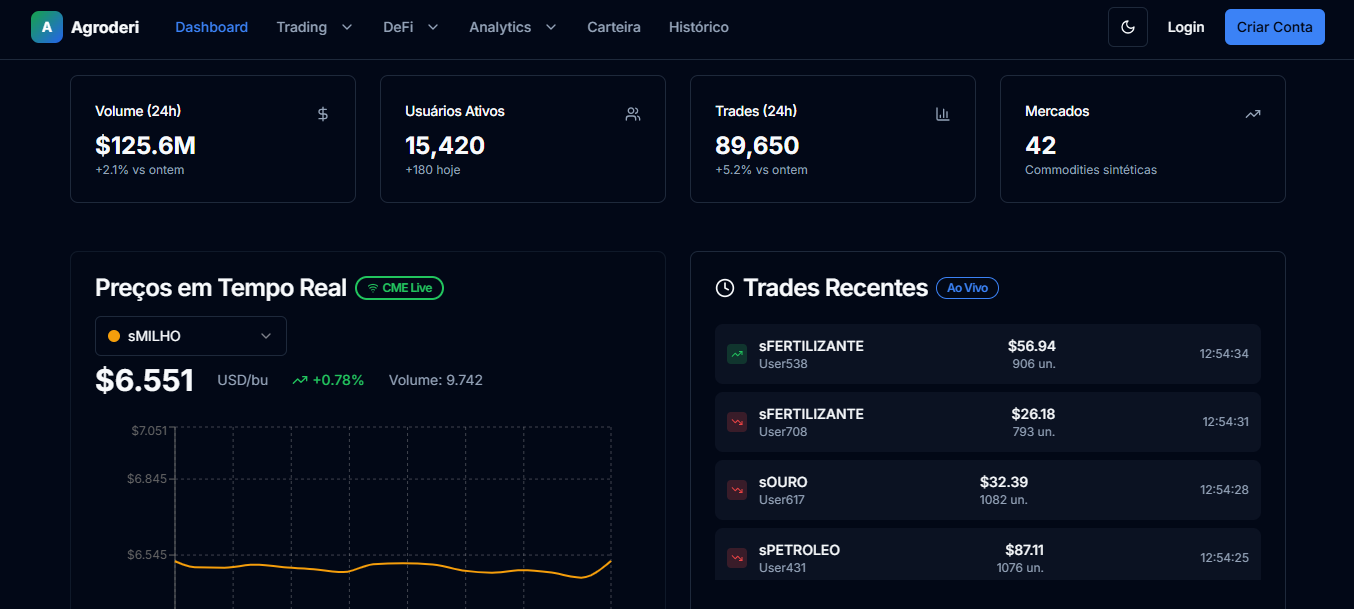
Task: Click the dollar icon in Volume card
Action: click(x=322, y=114)
